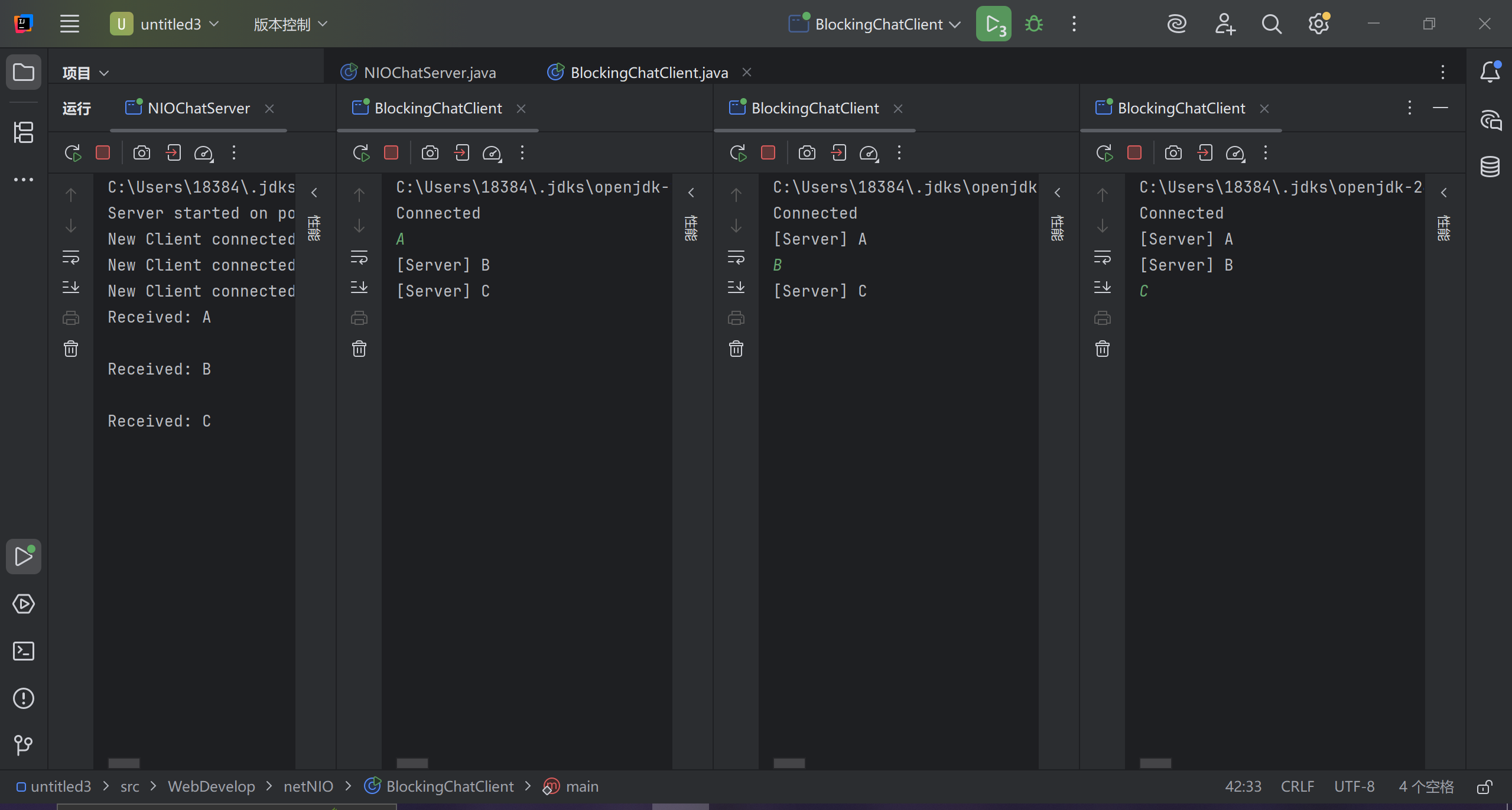Rerun the NIOChatServer run configuration

point(73,153)
